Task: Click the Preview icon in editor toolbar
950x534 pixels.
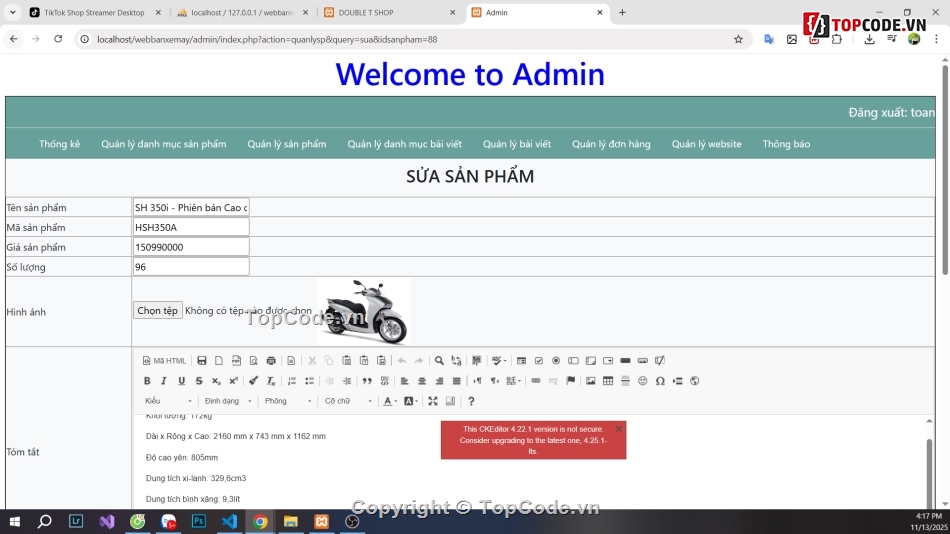Action: pyautogui.click(x=254, y=361)
